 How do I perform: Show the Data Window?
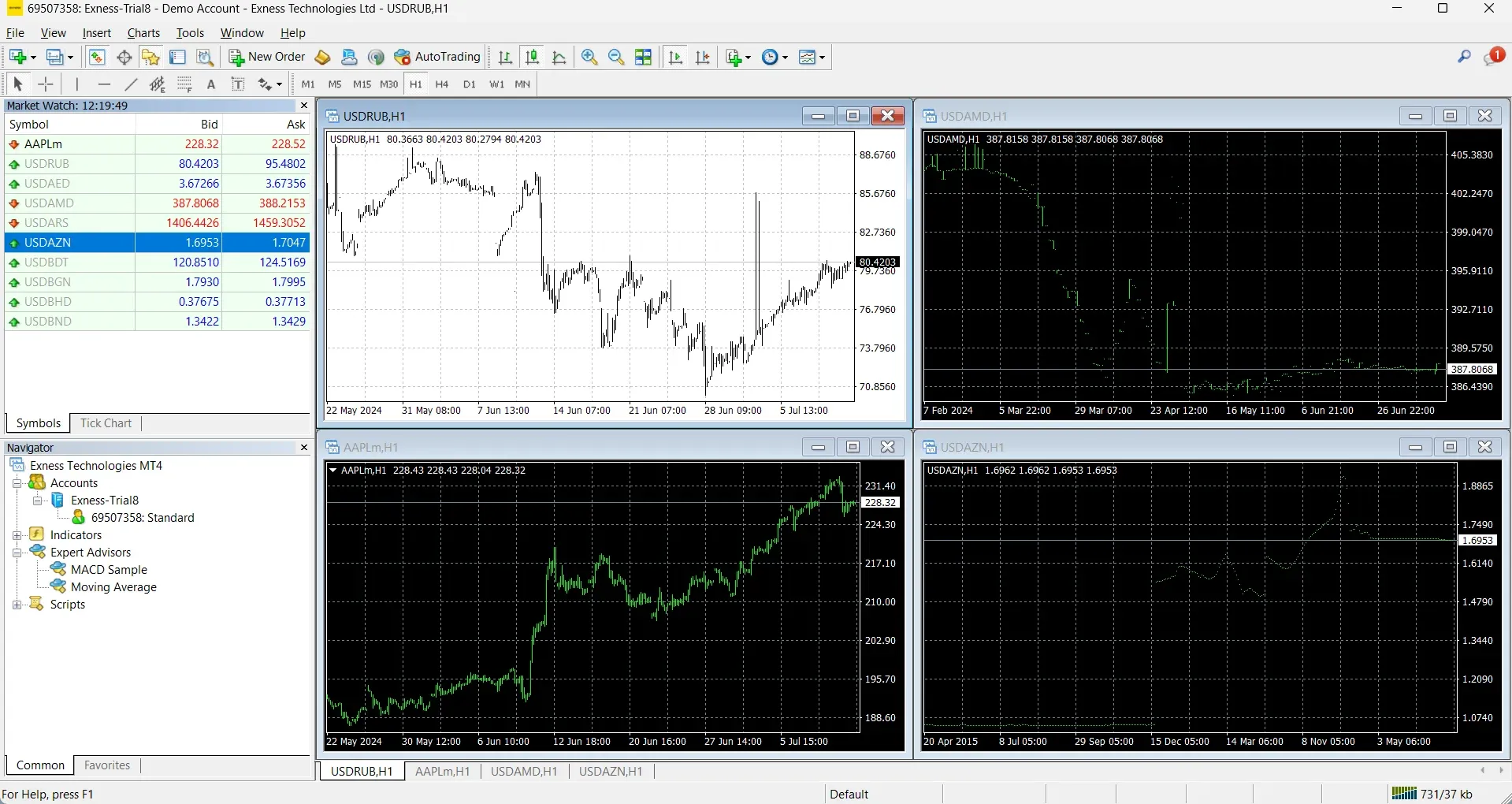(124, 57)
